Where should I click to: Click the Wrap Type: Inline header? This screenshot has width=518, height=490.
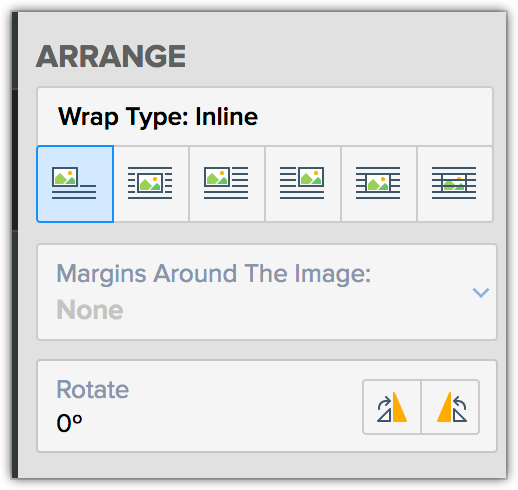coord(265,117)
